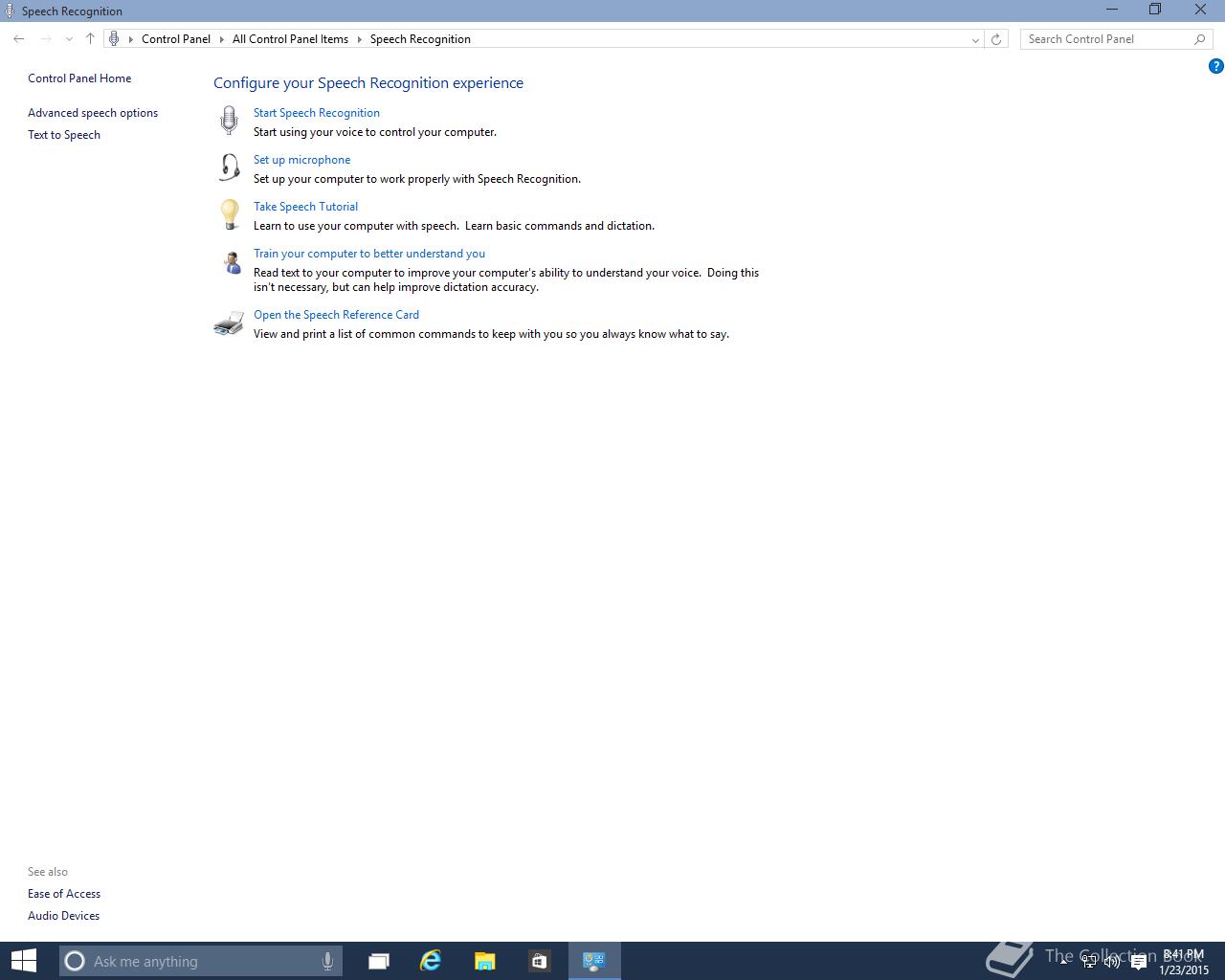Click the Control Panel breadcrumb segment
1225x980 pixels.
click(x=176, y=39)
